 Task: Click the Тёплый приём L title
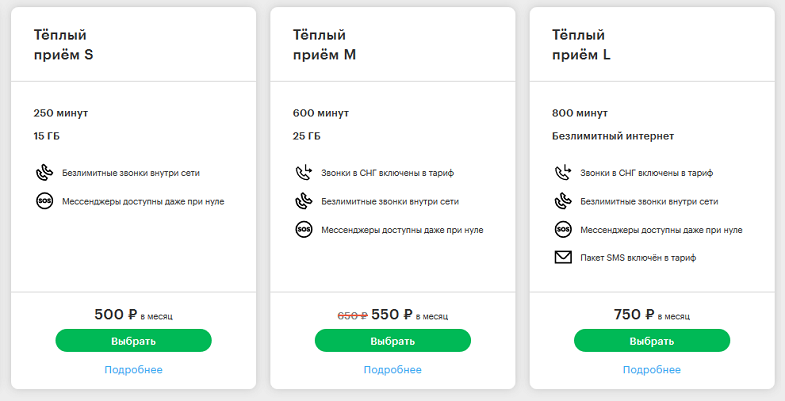(x=581, y=45)
